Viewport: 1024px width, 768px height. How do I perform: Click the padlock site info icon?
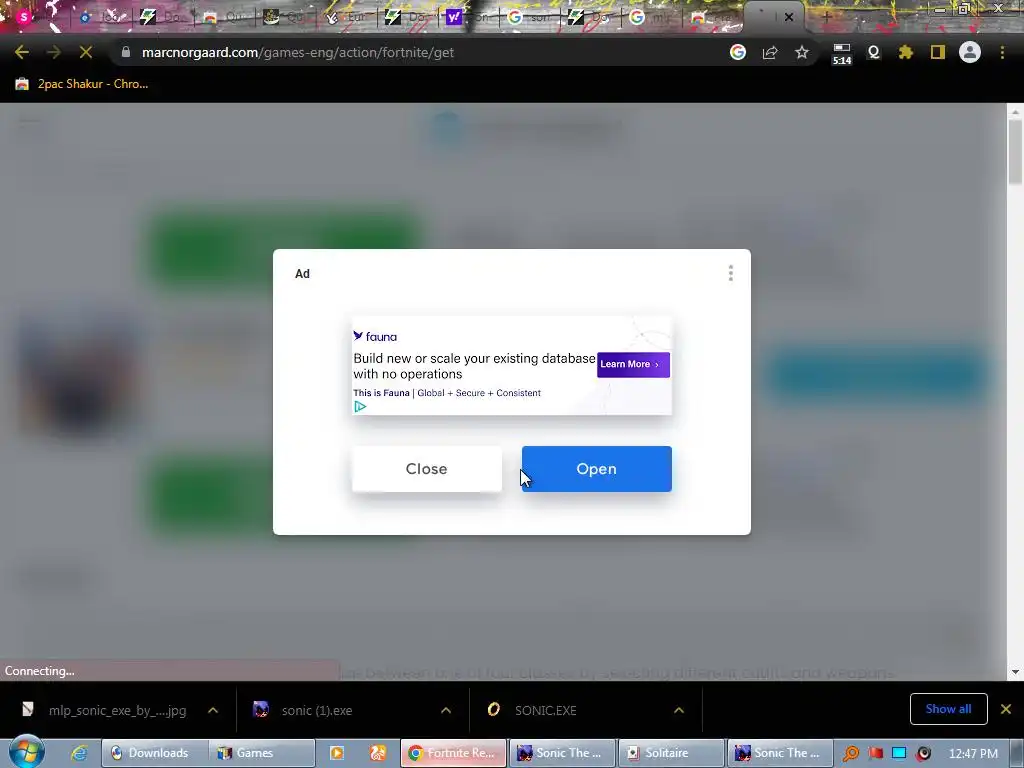[126, 52]
